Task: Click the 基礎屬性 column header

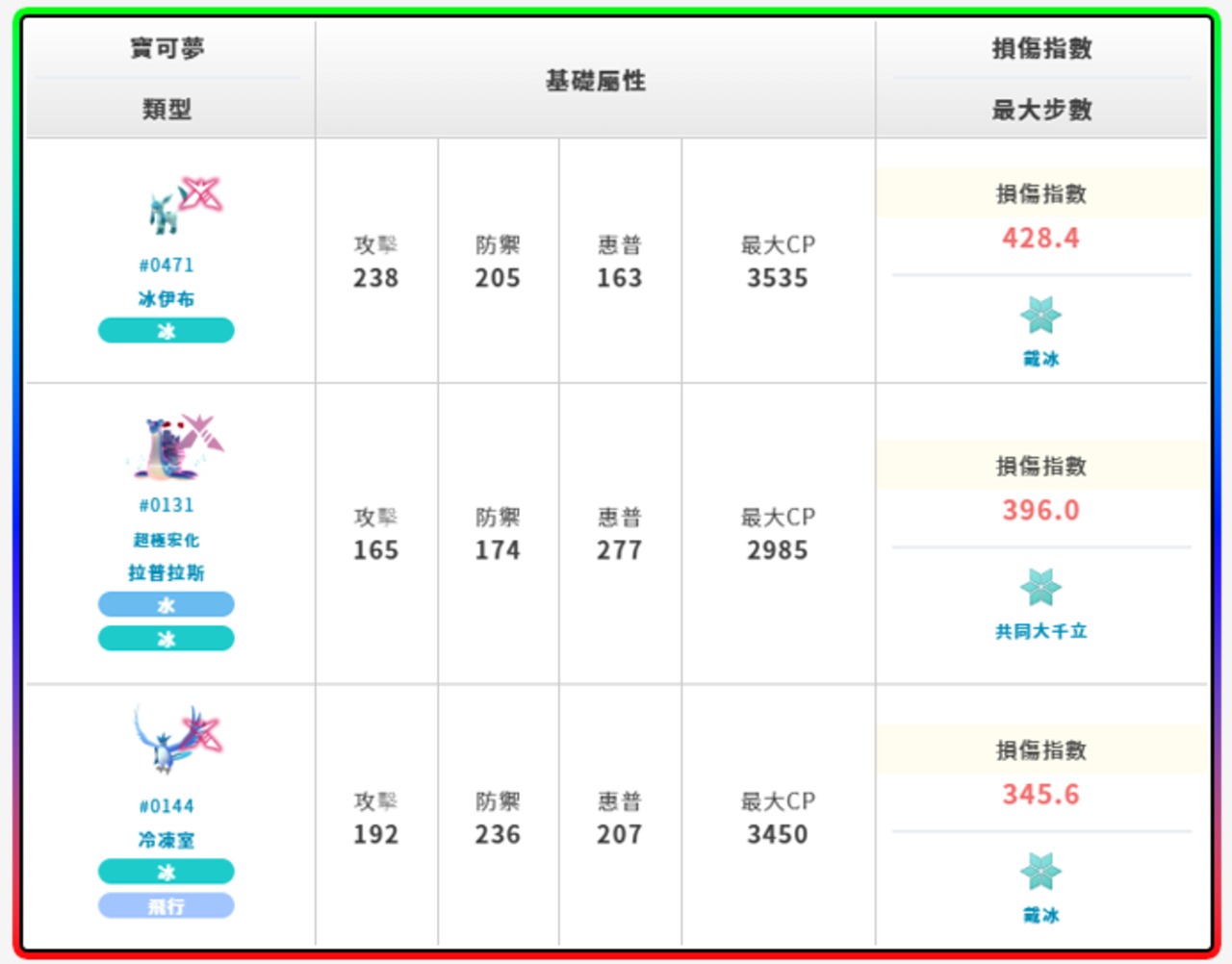Action: 596,81
